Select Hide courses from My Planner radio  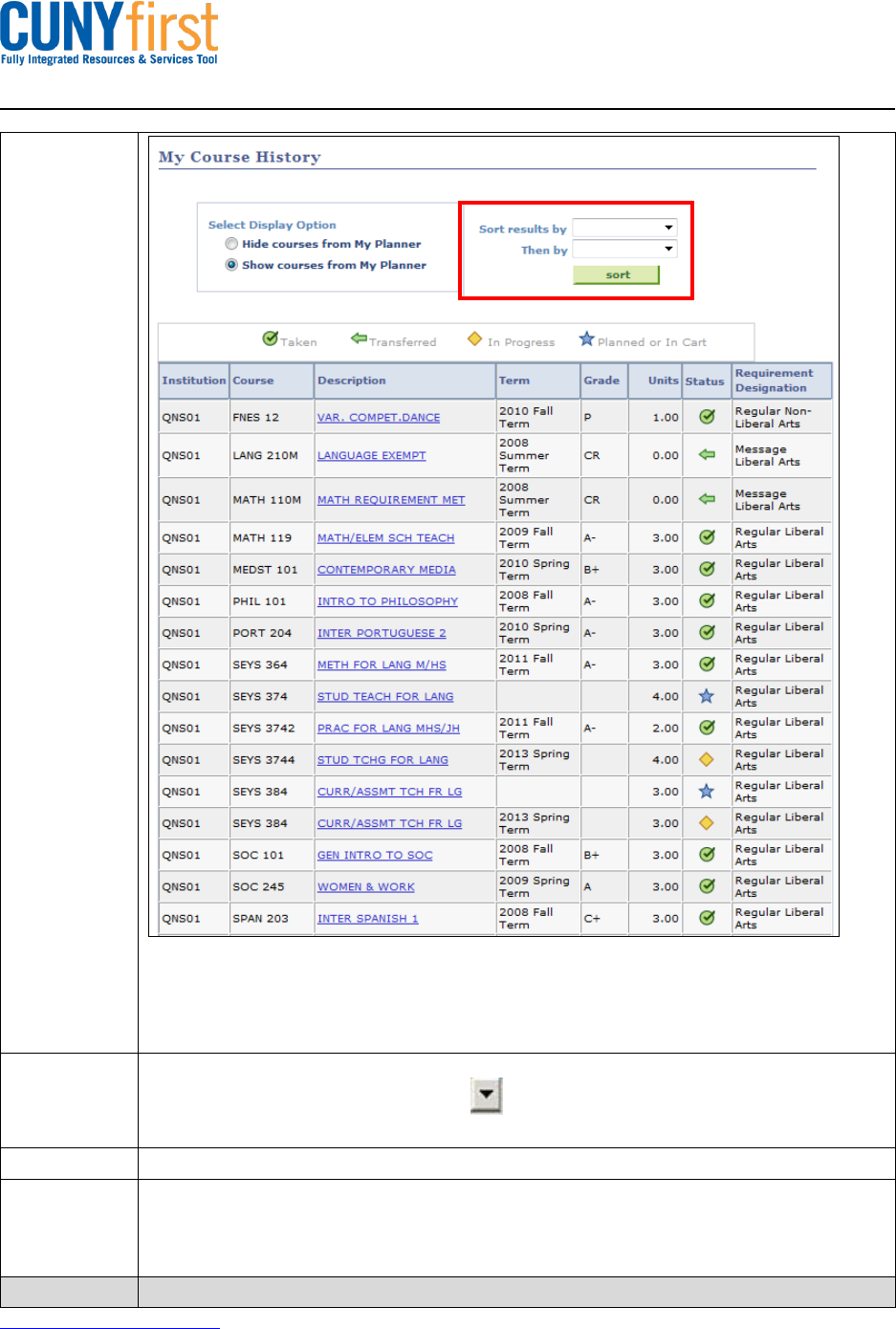tap(231, 244)
